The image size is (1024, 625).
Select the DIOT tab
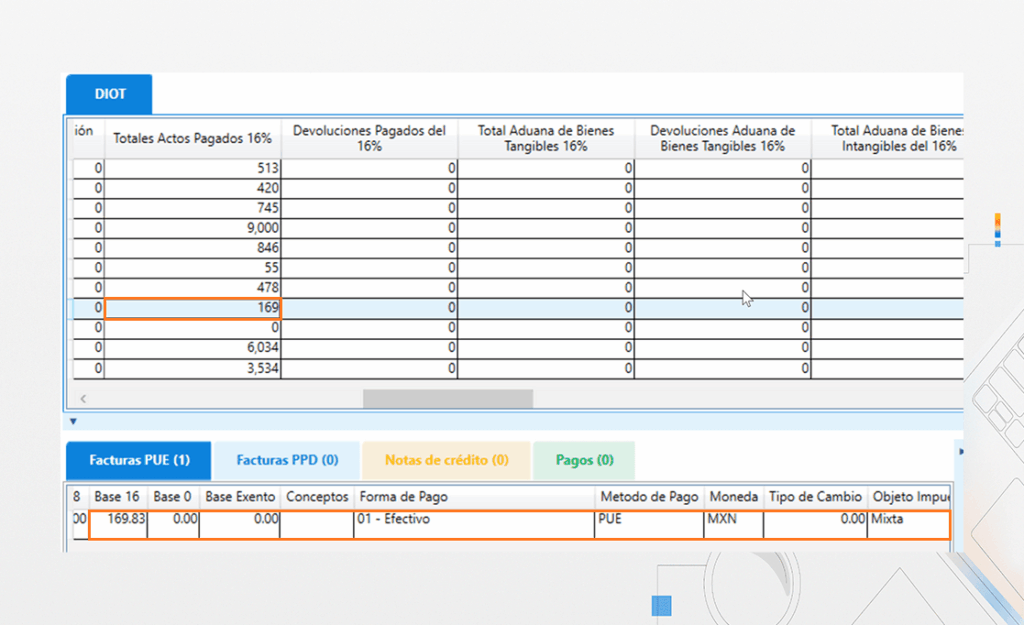(x=109, y=94)
